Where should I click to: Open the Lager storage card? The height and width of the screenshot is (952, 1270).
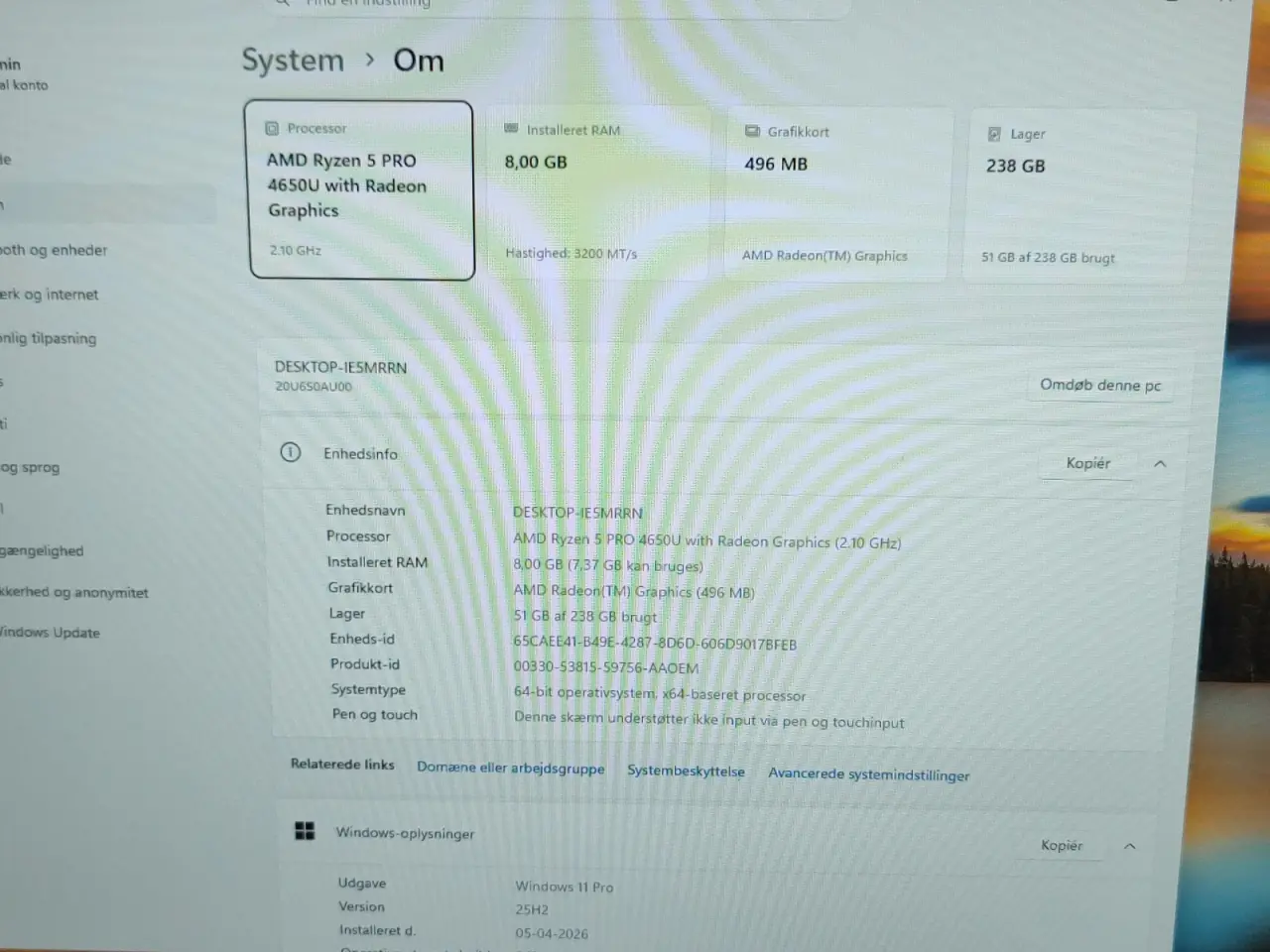[1079, 195]
